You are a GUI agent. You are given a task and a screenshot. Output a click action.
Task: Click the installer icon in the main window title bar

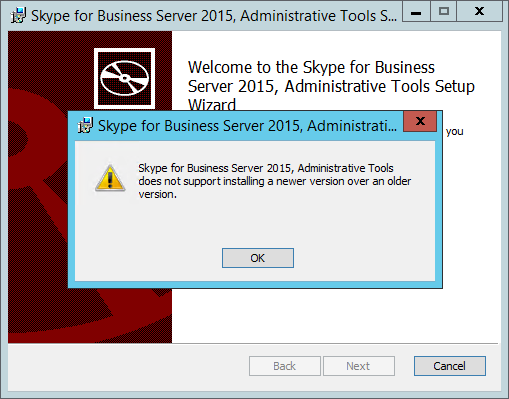[x=18, y=16]
